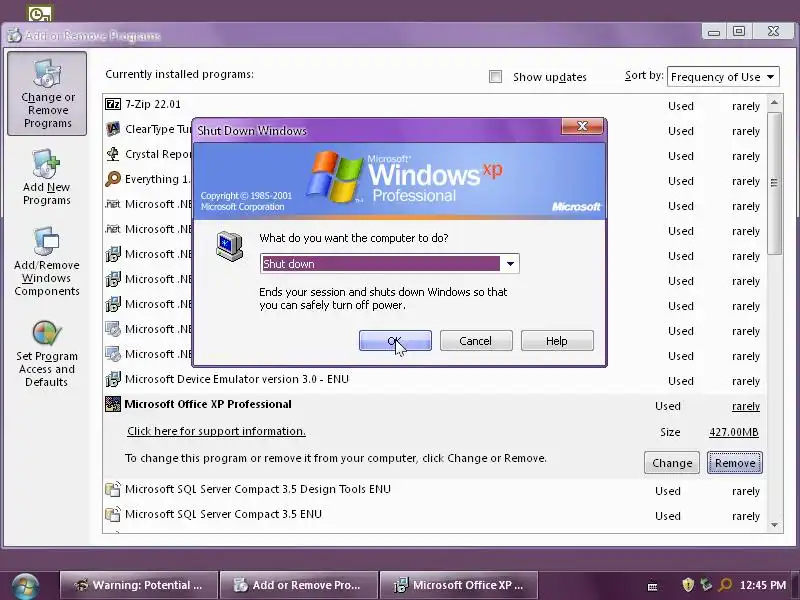Click the scrollbar up arrow in programs list

774,103
